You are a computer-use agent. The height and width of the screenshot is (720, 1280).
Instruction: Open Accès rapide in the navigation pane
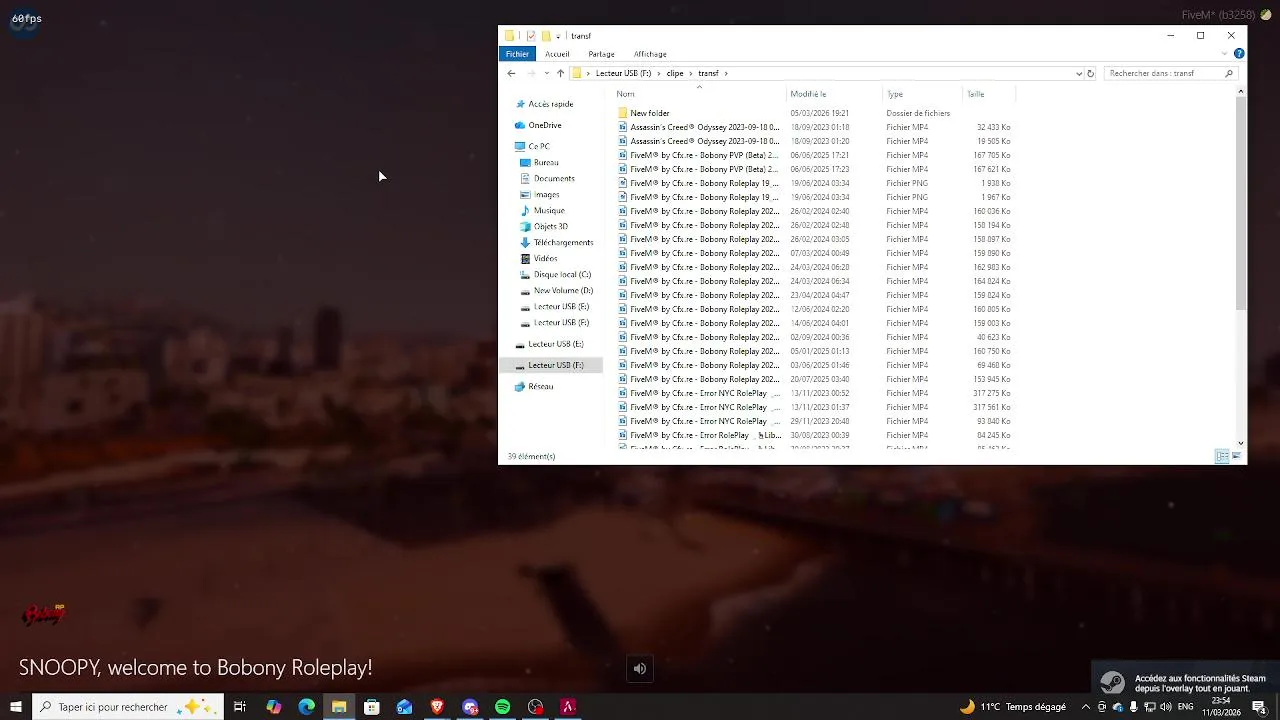[x=544, y=104]
